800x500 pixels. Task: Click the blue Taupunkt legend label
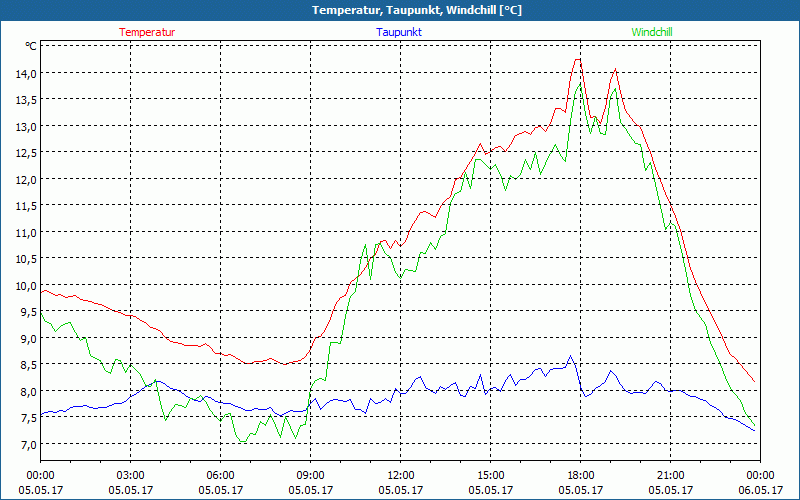(399, 32)
